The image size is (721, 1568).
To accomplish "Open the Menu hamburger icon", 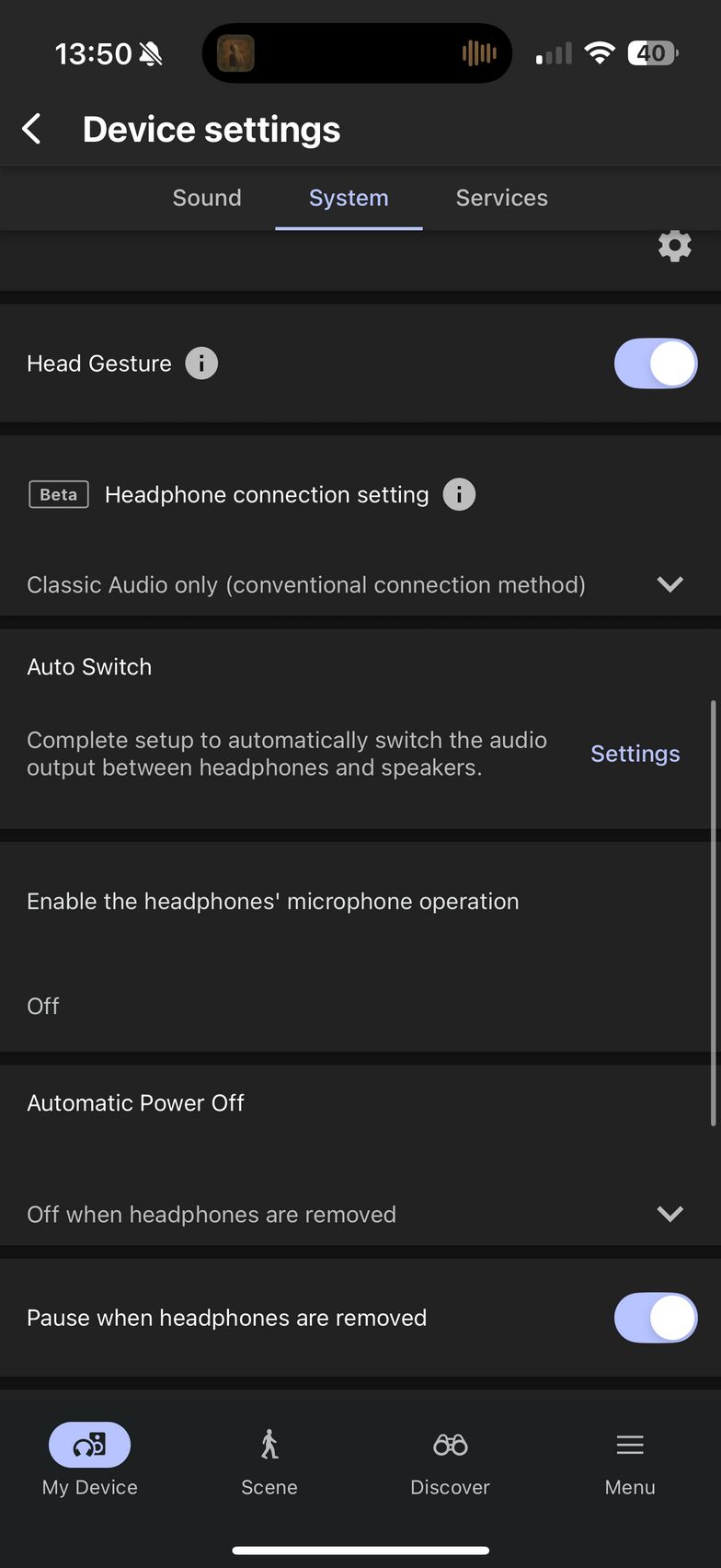I will [x=630, y=1445].
